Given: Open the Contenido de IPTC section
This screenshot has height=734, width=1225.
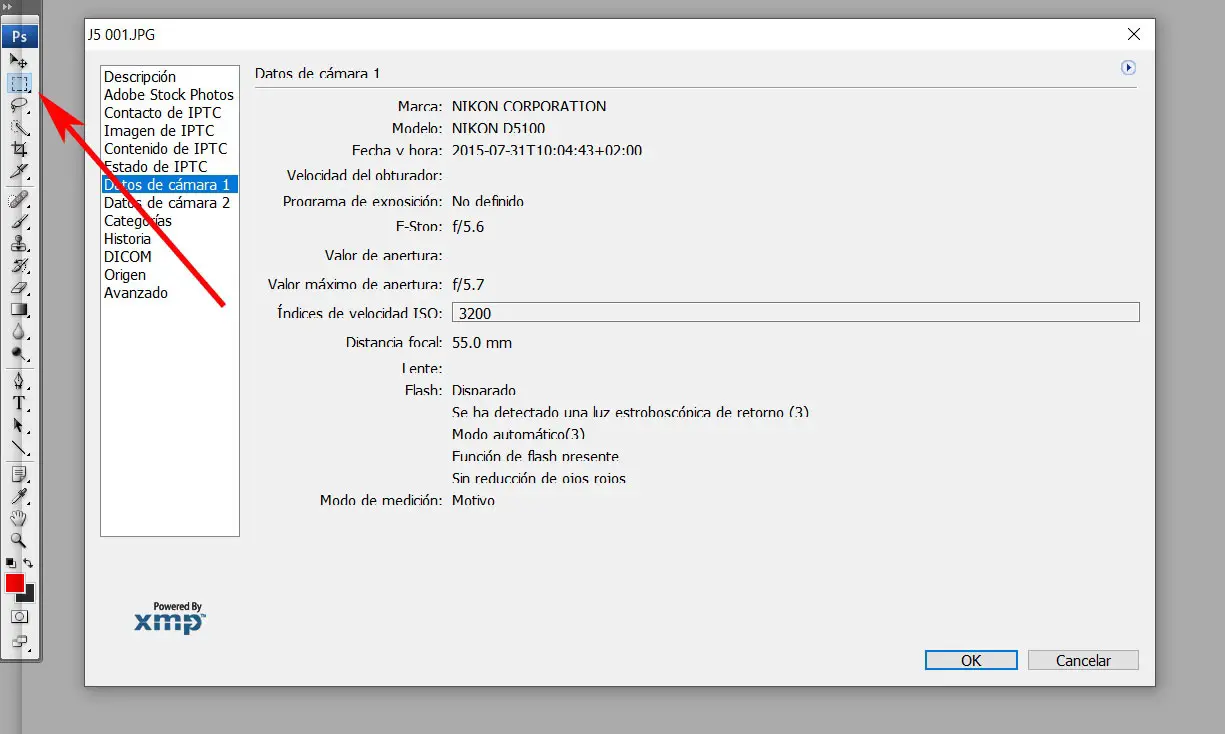Looking at the screenshot, I should pos(166,149).
